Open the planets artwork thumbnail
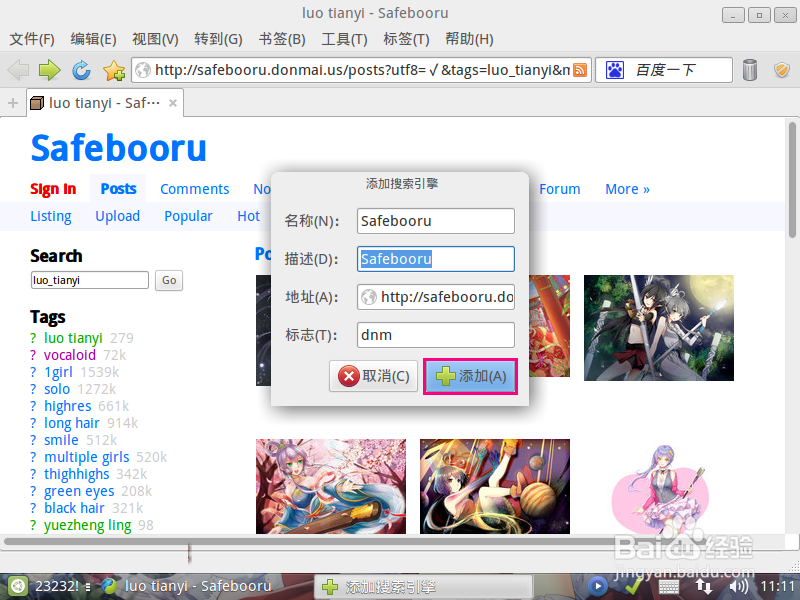 [x=494, y=486]
